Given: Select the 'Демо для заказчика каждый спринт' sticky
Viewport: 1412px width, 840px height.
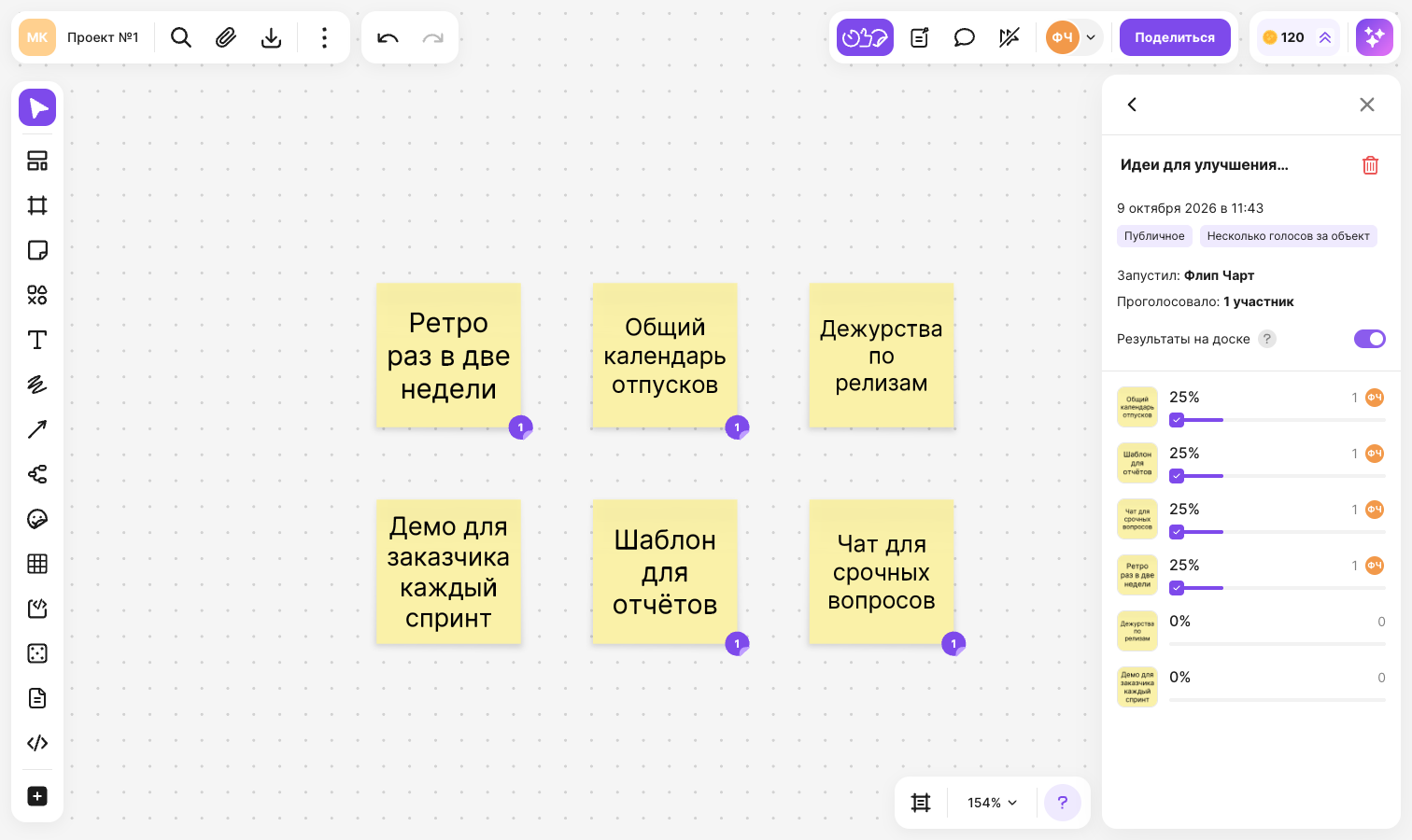Looking at the screenshot, I should (448, 571).
